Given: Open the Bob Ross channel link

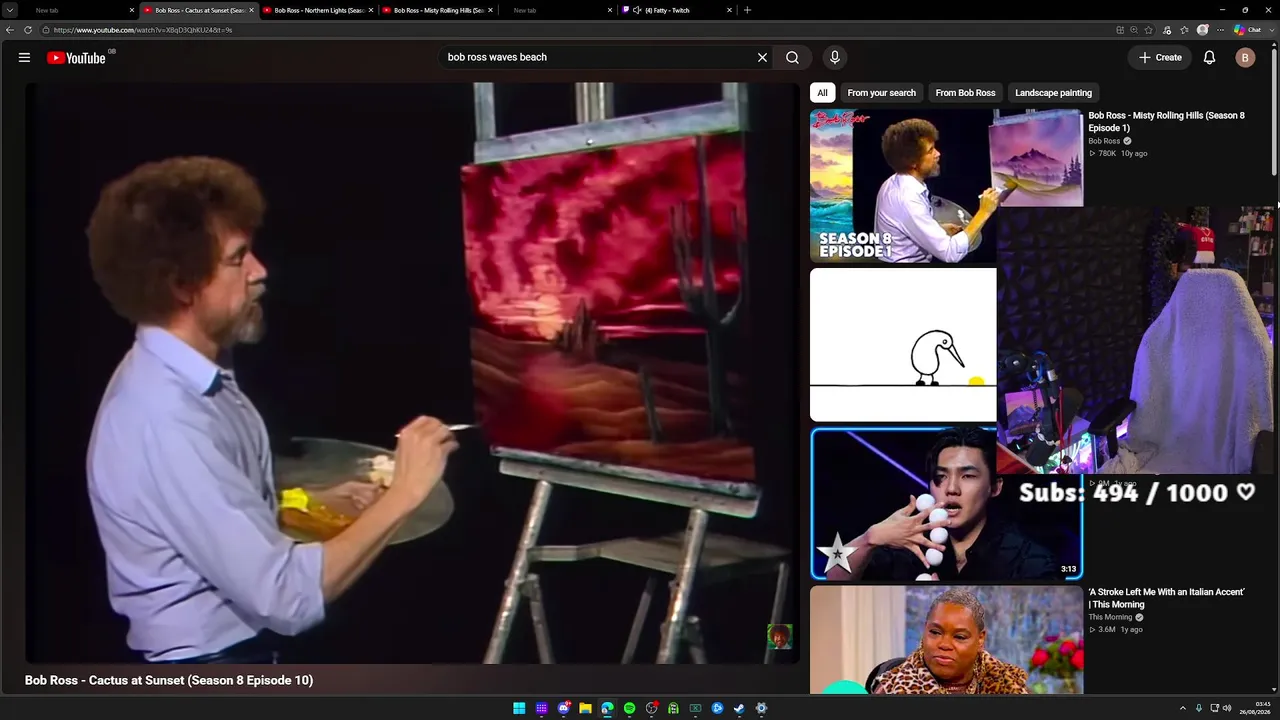Looking at the screenshot, I should (1104, 141).
